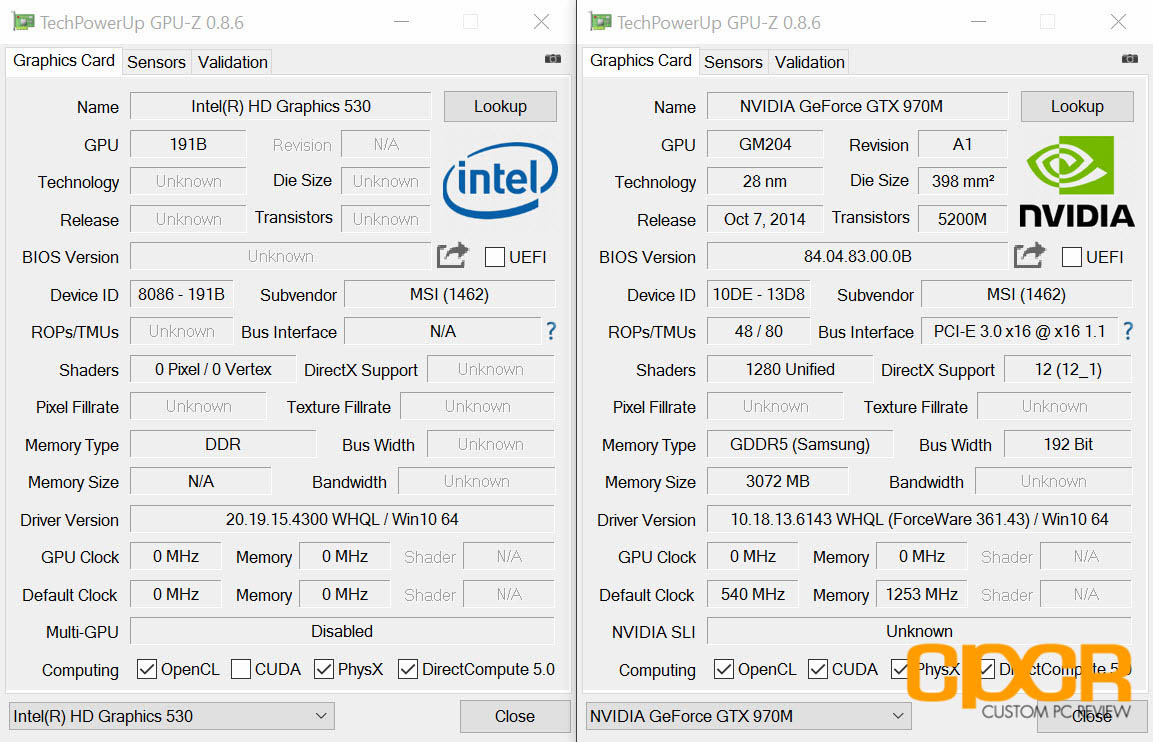Viewport: 1153px width, 742px height.
Task: Toggle the UEFI checkbox in Intel window
Action: click(495, 257)
